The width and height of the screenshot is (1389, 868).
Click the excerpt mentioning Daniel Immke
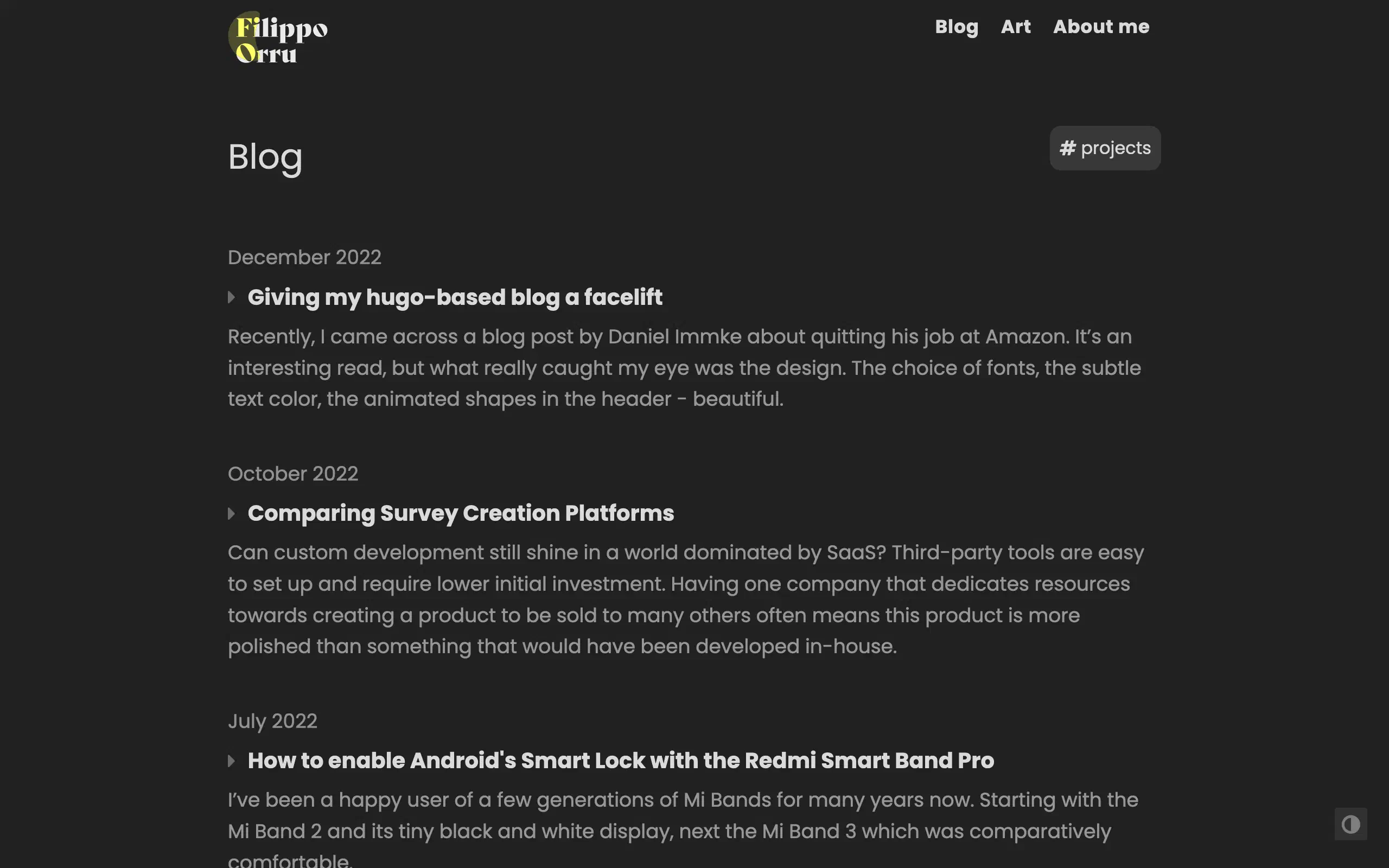pos(683,368)
